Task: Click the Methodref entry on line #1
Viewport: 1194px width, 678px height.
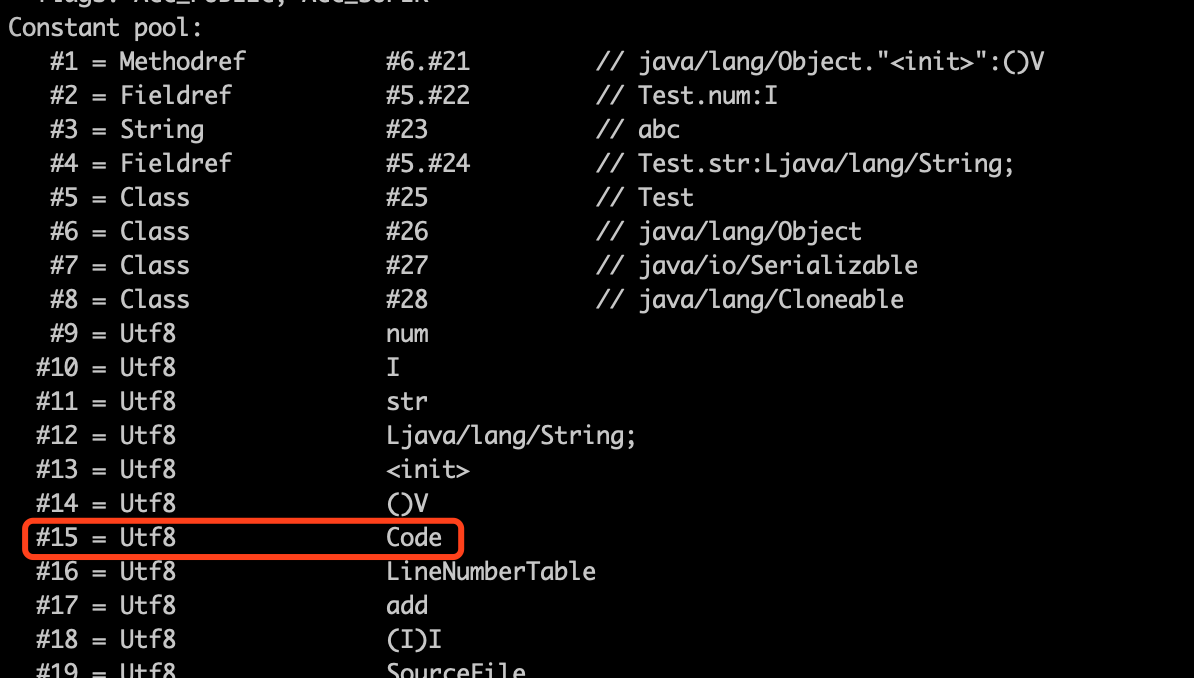Action: pos(183,61)
